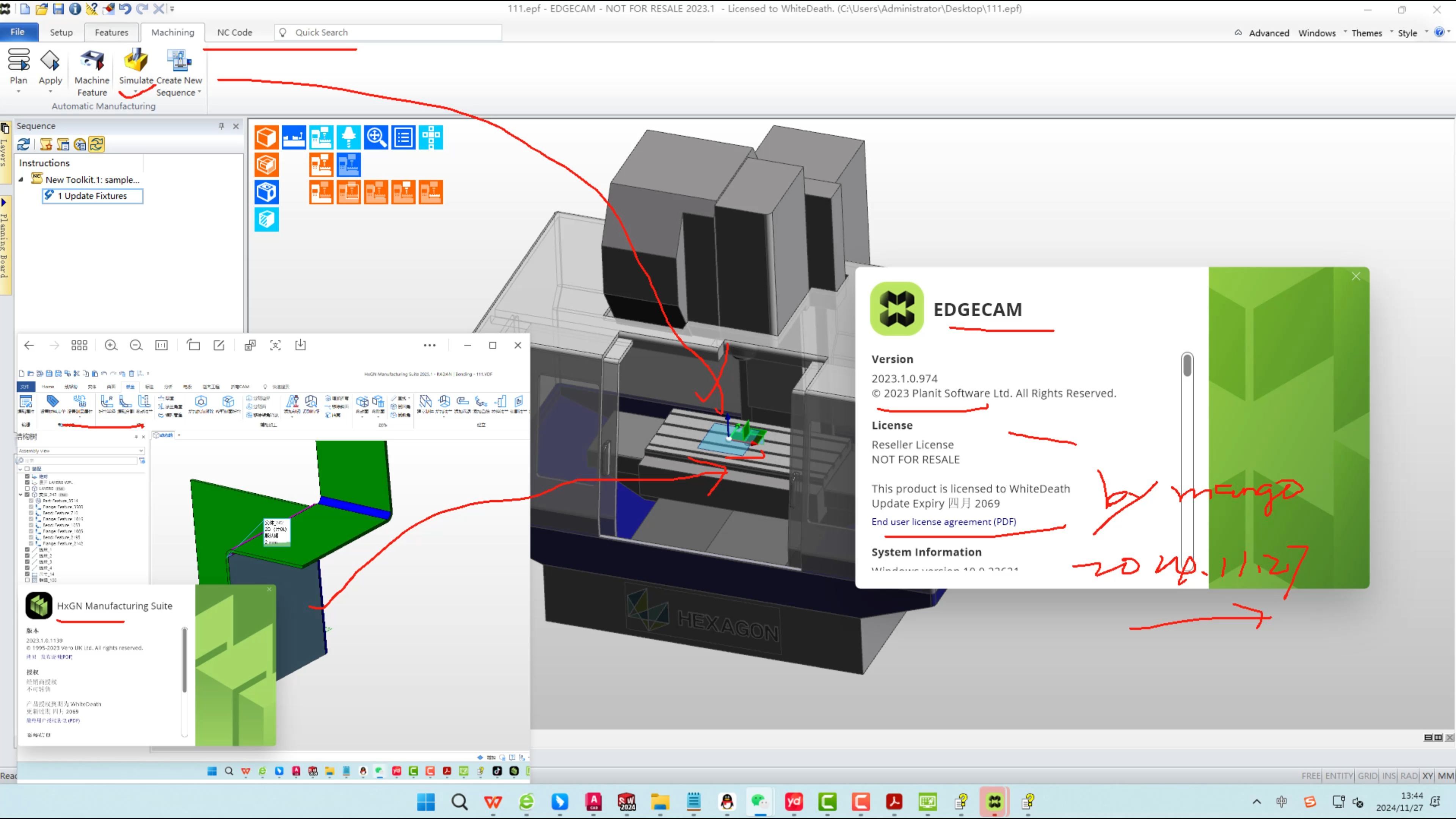This screenshot has height=819, width=1456.
Task: Click the zoom out icon in image viewer
Action: pos(136,345)
